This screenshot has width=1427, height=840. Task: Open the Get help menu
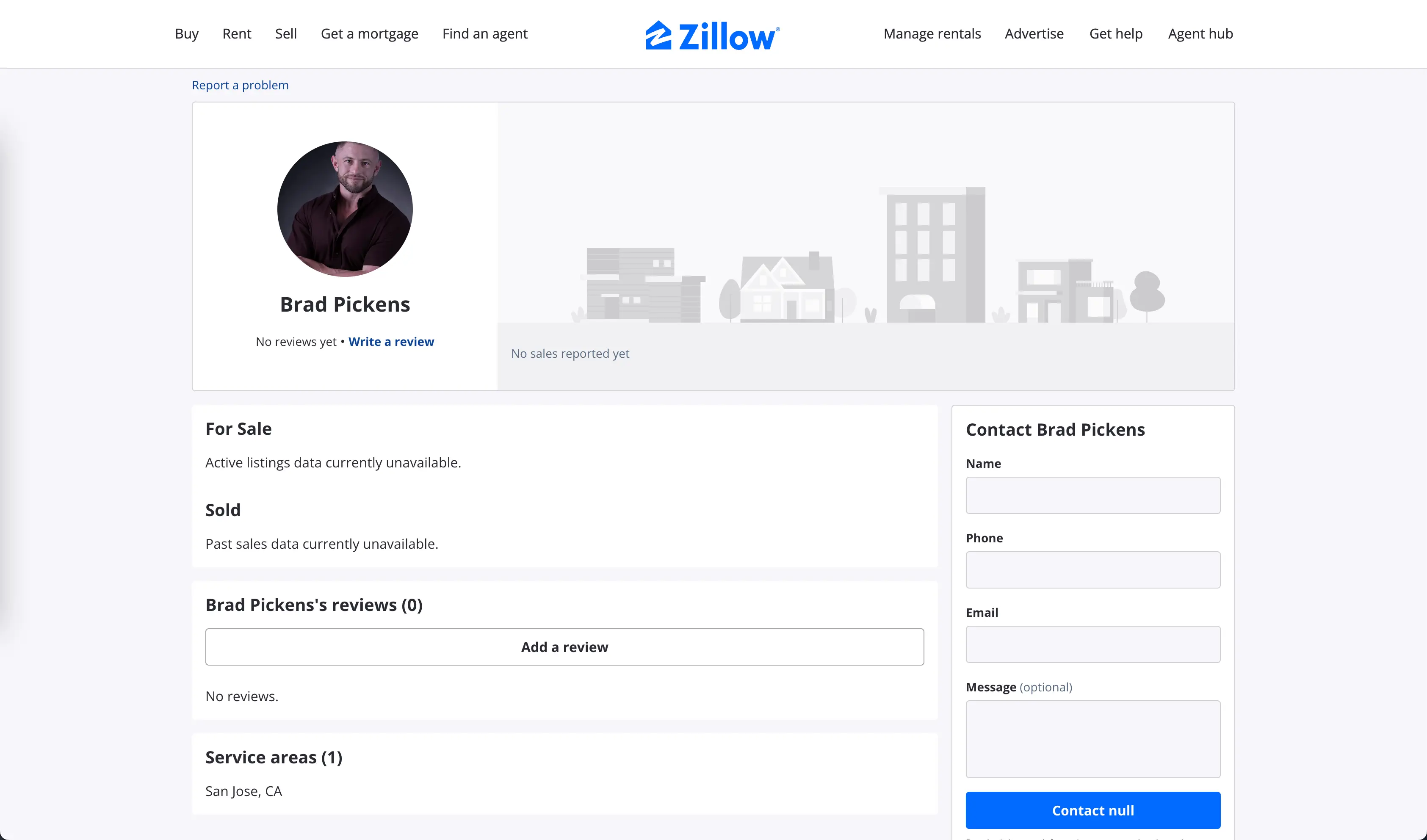point(1115,34)
